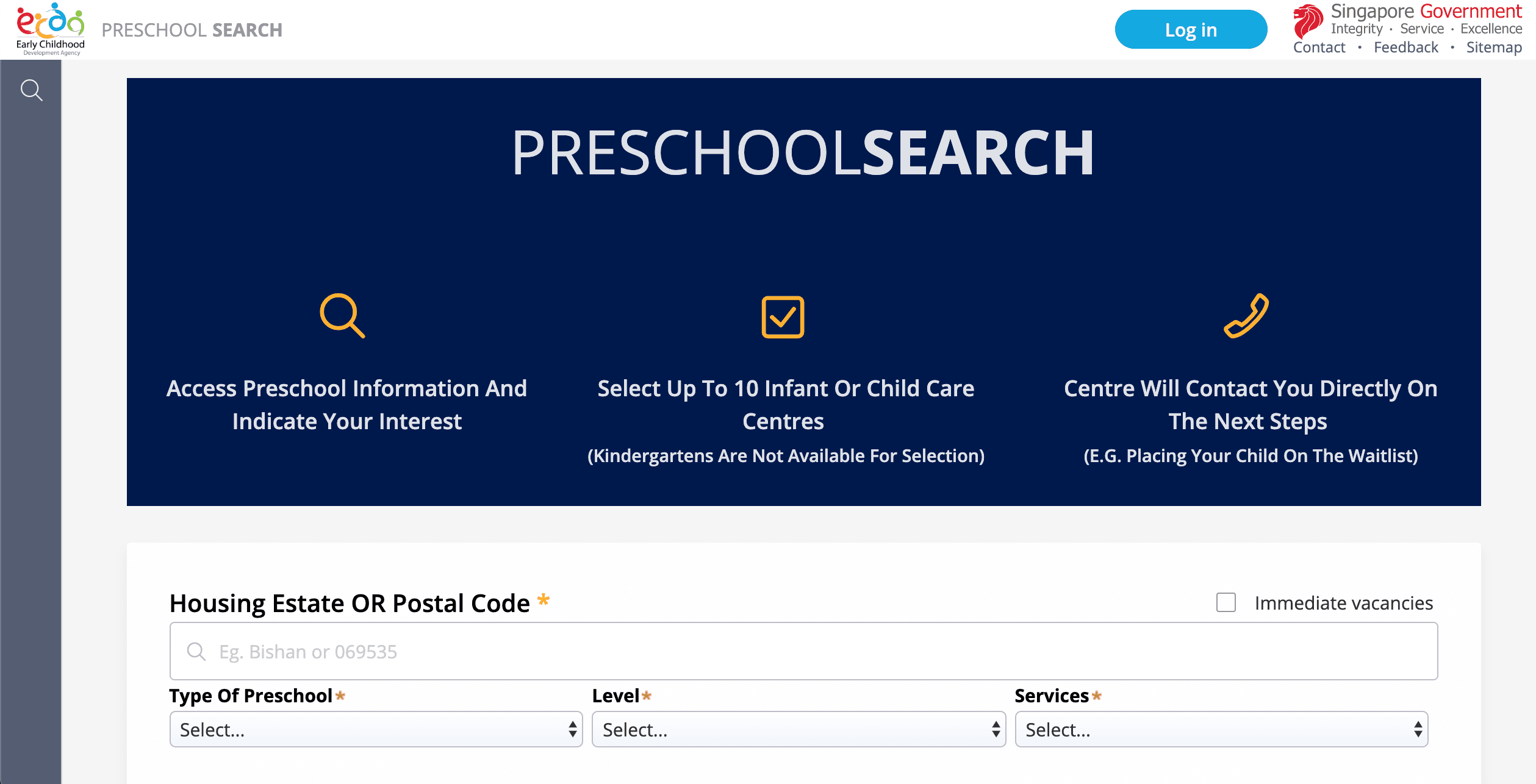Image resolution: width=1536 pixels, height=784 pixels.
Task: Click the orange telephone banner icon
Action: pos(1246,316)
